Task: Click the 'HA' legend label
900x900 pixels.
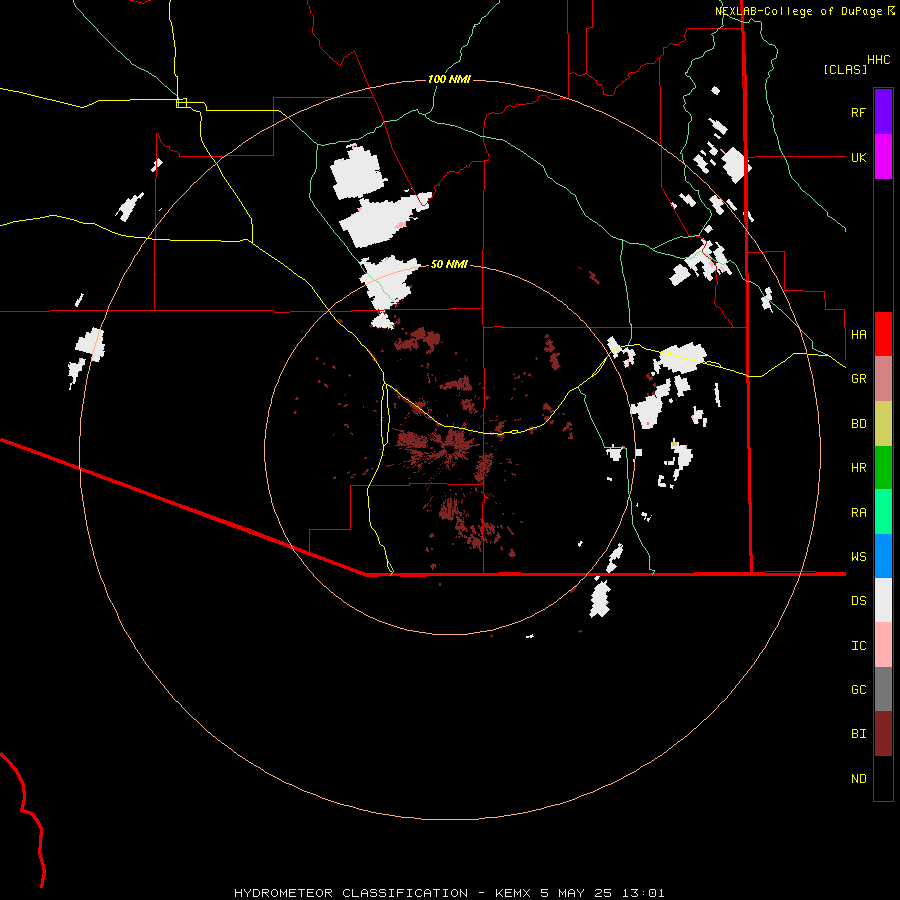Action: click(858, 335)
